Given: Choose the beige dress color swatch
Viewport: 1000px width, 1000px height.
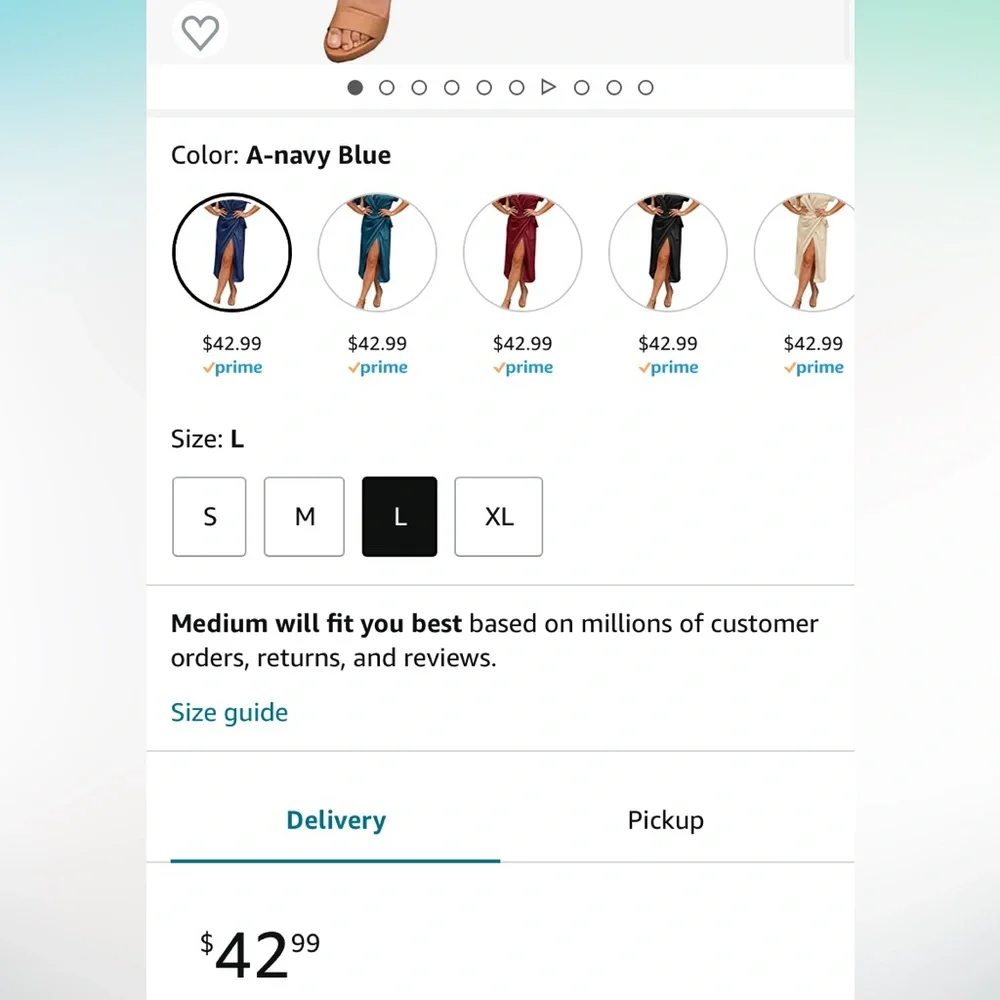Looking at the screenshot, I should [x=805, y=253].
